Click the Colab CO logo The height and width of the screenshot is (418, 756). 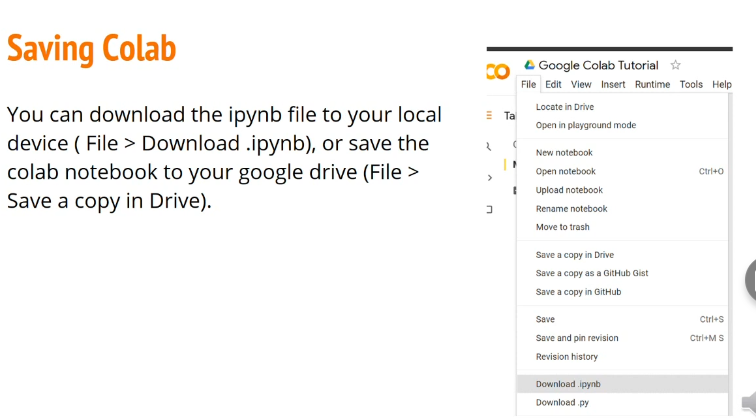498,72
